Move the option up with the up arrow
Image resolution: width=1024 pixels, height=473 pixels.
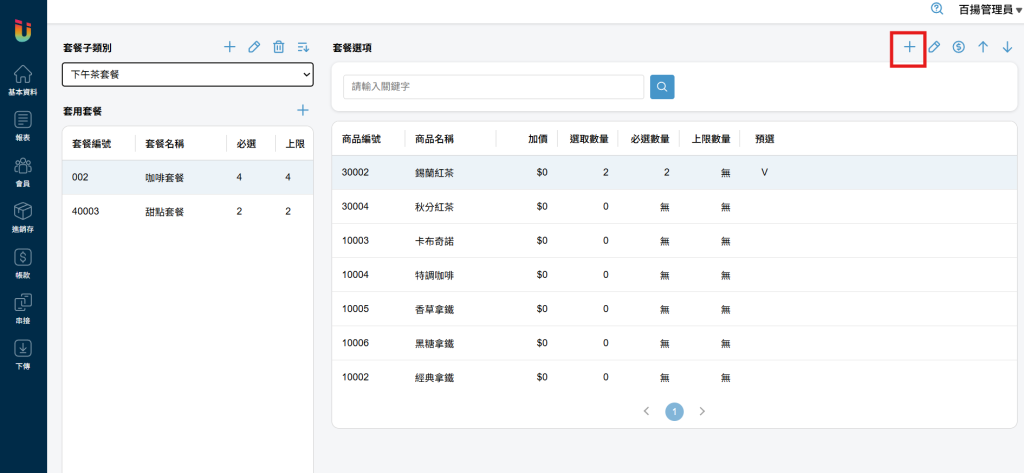(983, 47)
